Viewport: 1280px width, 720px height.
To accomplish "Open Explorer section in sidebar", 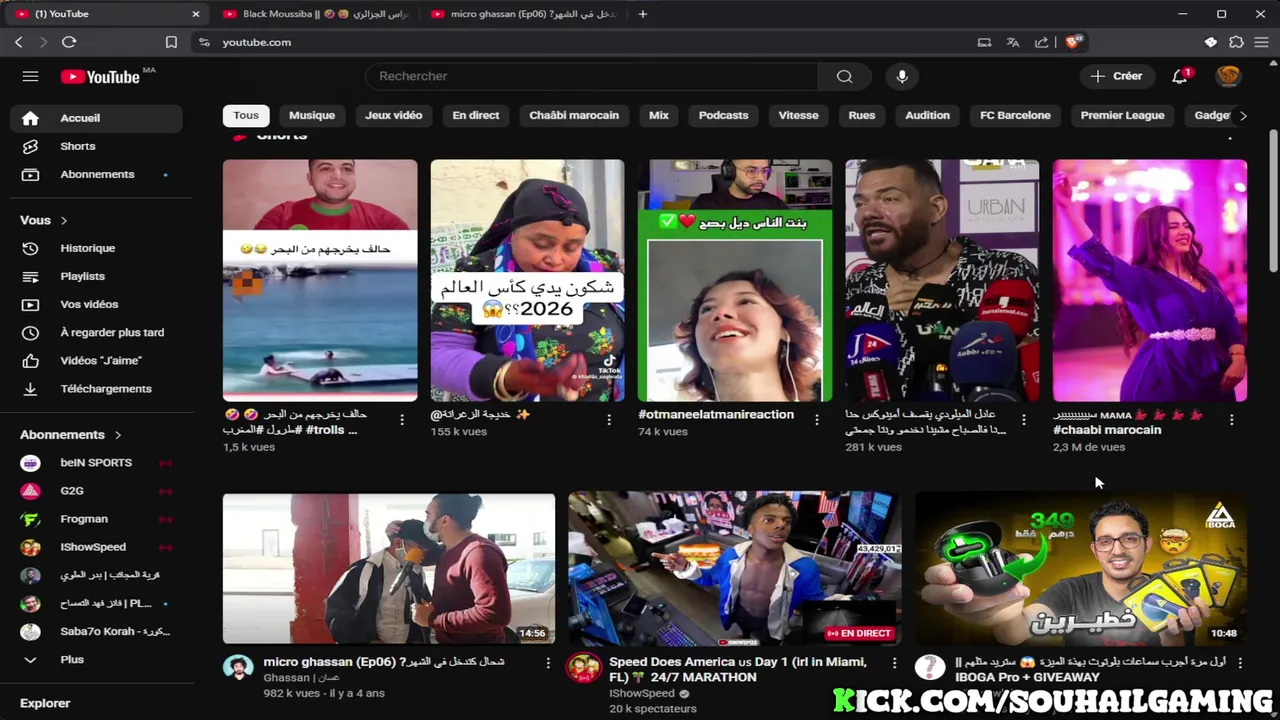I will pyautogui.click(x=45, y=703).
